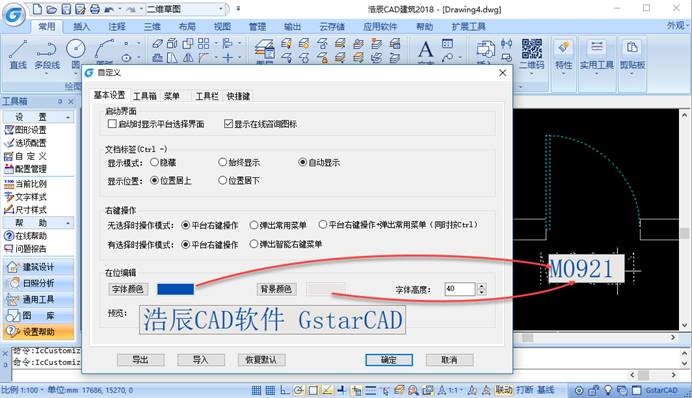Screen dimensions: 692x398
Task: Select the arc drawing tool
Action: (104, 49)
